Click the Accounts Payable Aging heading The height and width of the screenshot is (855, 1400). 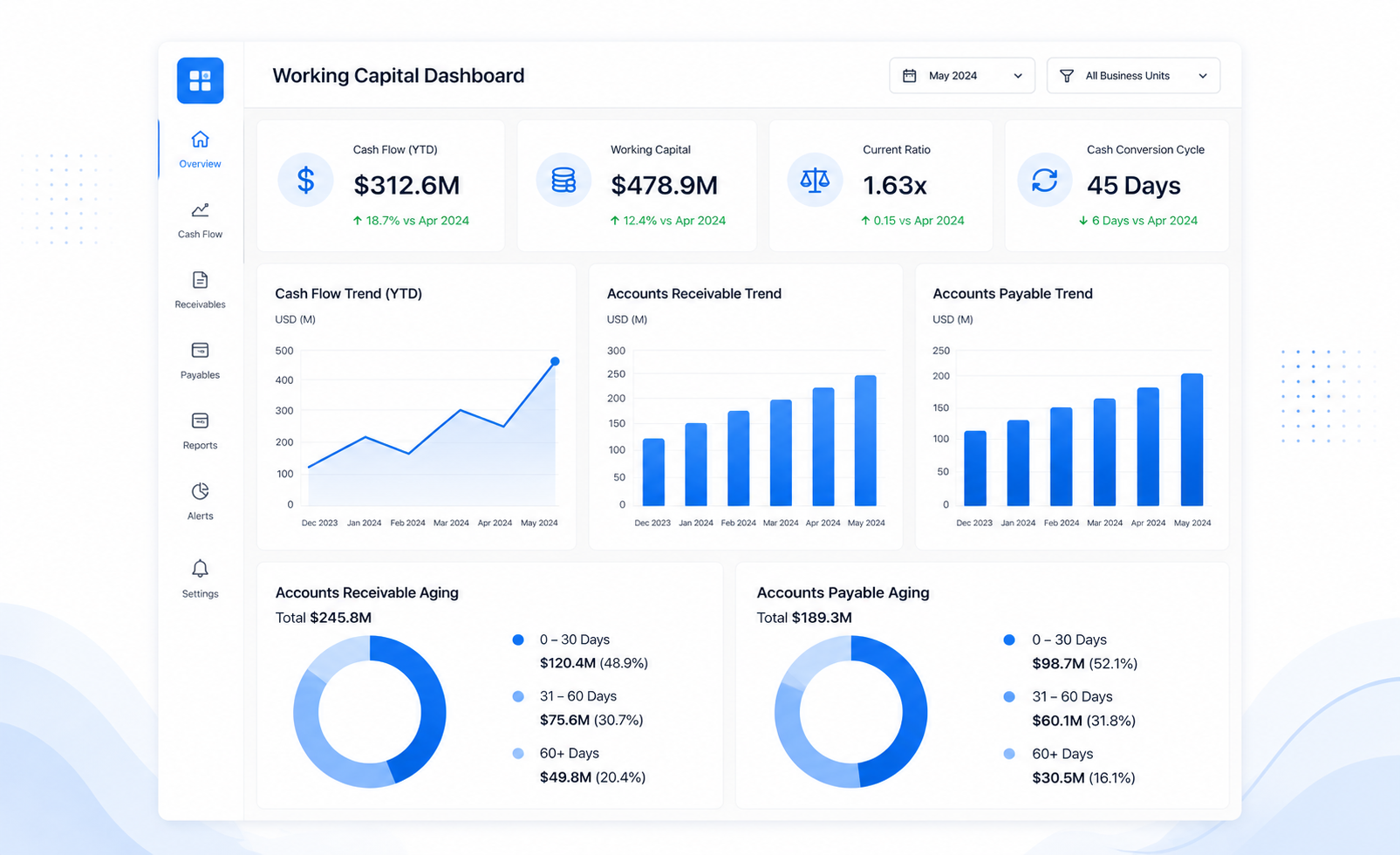click(x=843, y=592)
